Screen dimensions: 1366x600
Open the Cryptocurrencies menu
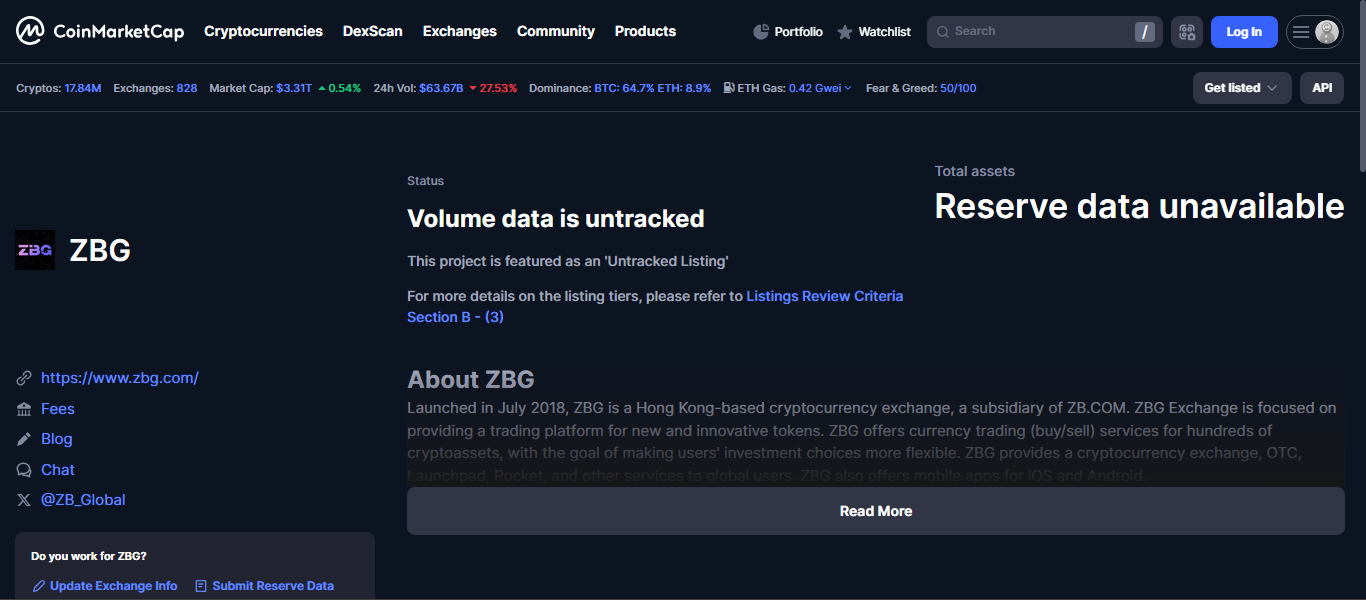pos(263,32)
